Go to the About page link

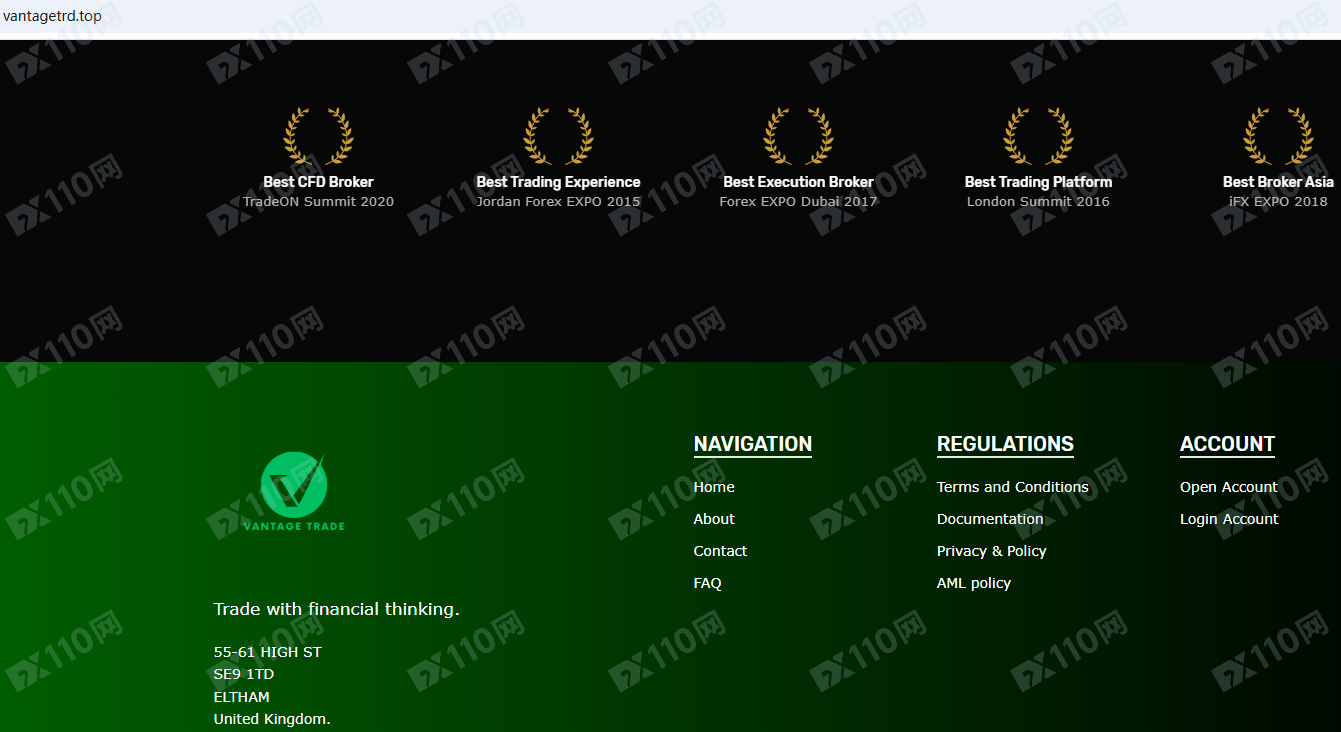714,519
